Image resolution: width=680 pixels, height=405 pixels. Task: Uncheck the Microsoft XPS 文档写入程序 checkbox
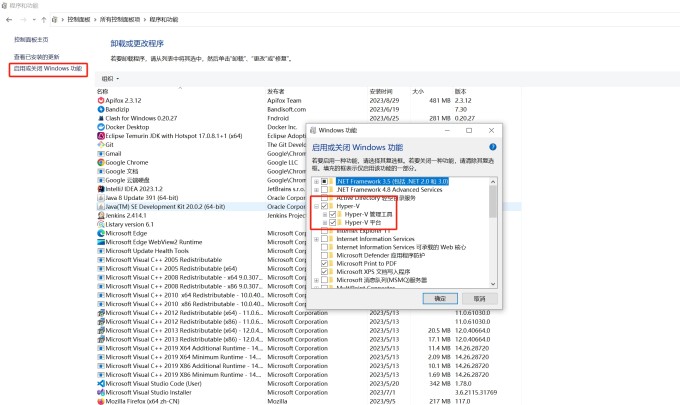324,271
